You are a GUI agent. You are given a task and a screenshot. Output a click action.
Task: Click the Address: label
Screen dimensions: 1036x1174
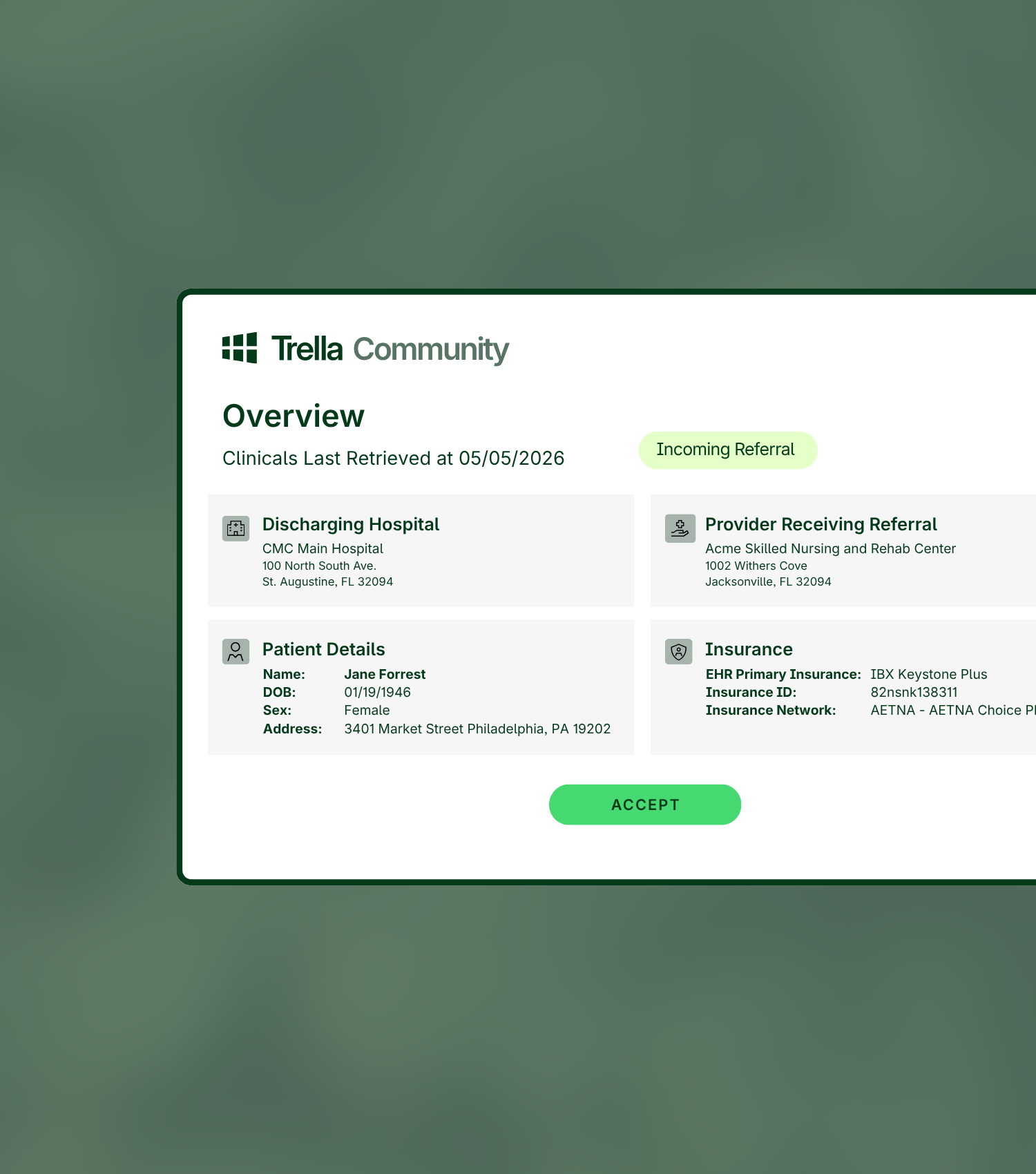tap(292, 729)
